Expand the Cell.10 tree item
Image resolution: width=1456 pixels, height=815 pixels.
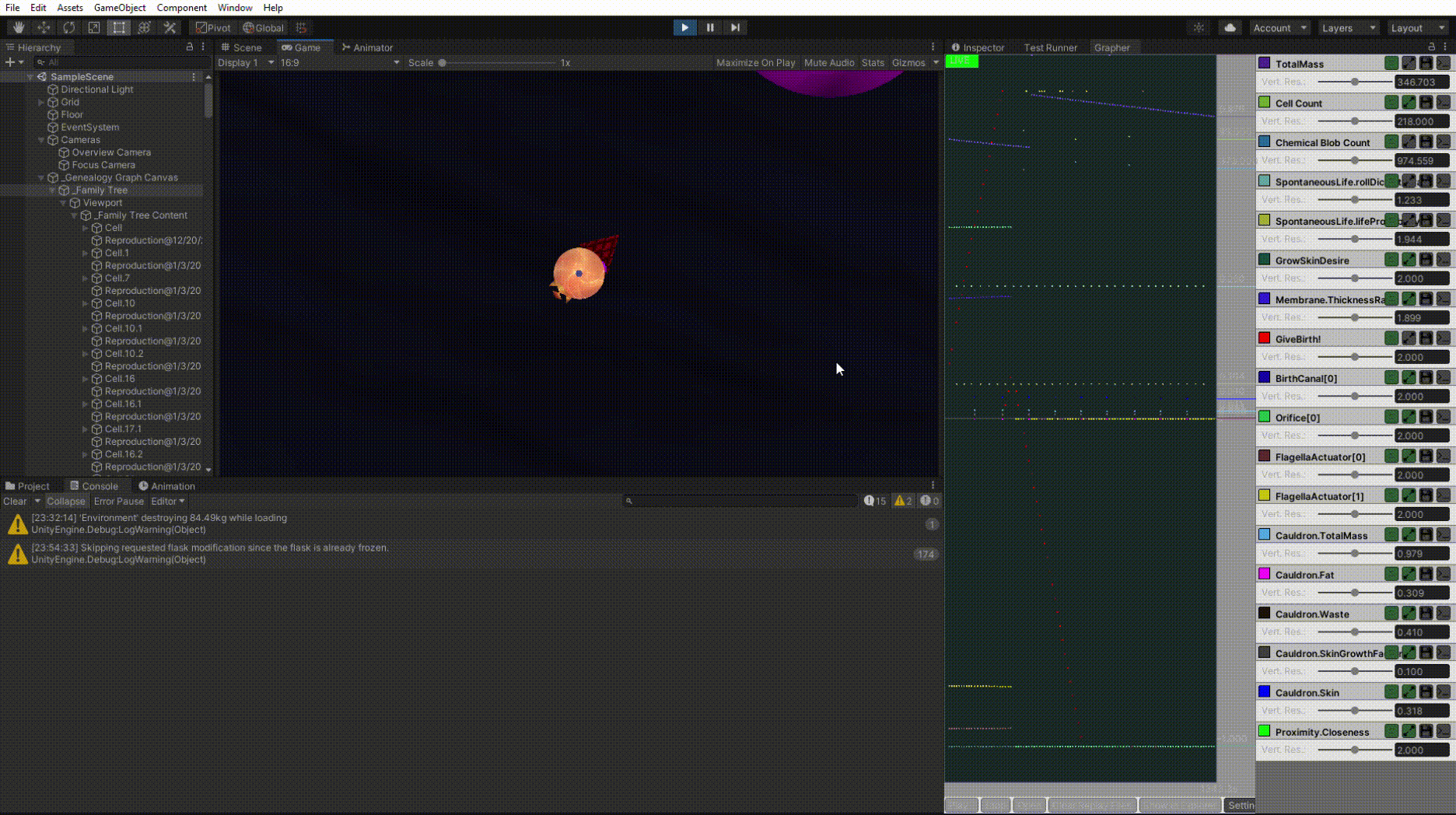pos(86,303)
